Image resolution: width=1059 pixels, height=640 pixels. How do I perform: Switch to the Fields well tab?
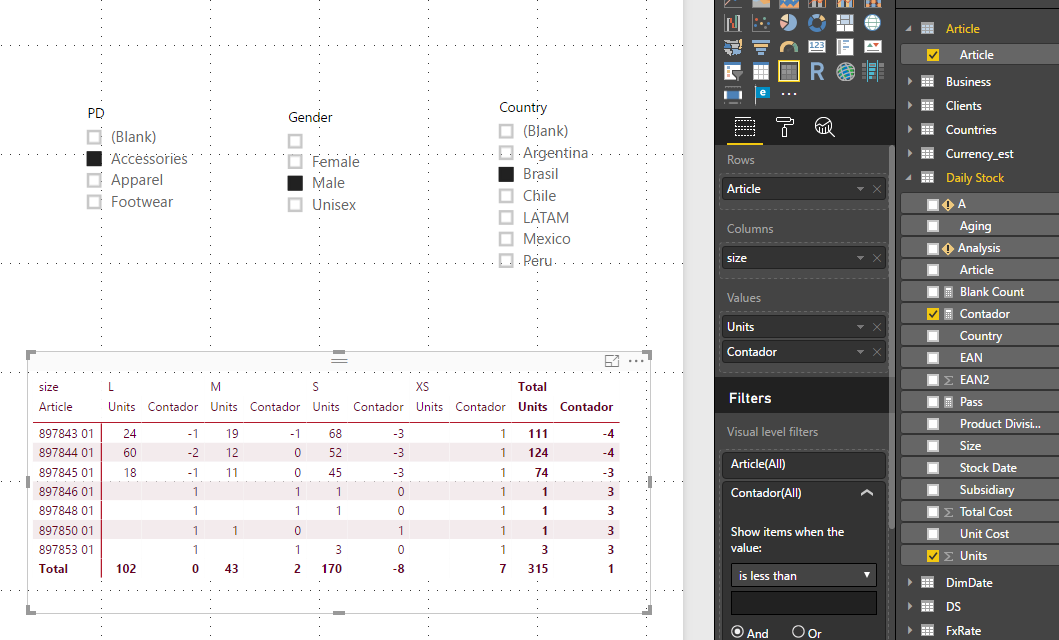click(x=745, y=127)
